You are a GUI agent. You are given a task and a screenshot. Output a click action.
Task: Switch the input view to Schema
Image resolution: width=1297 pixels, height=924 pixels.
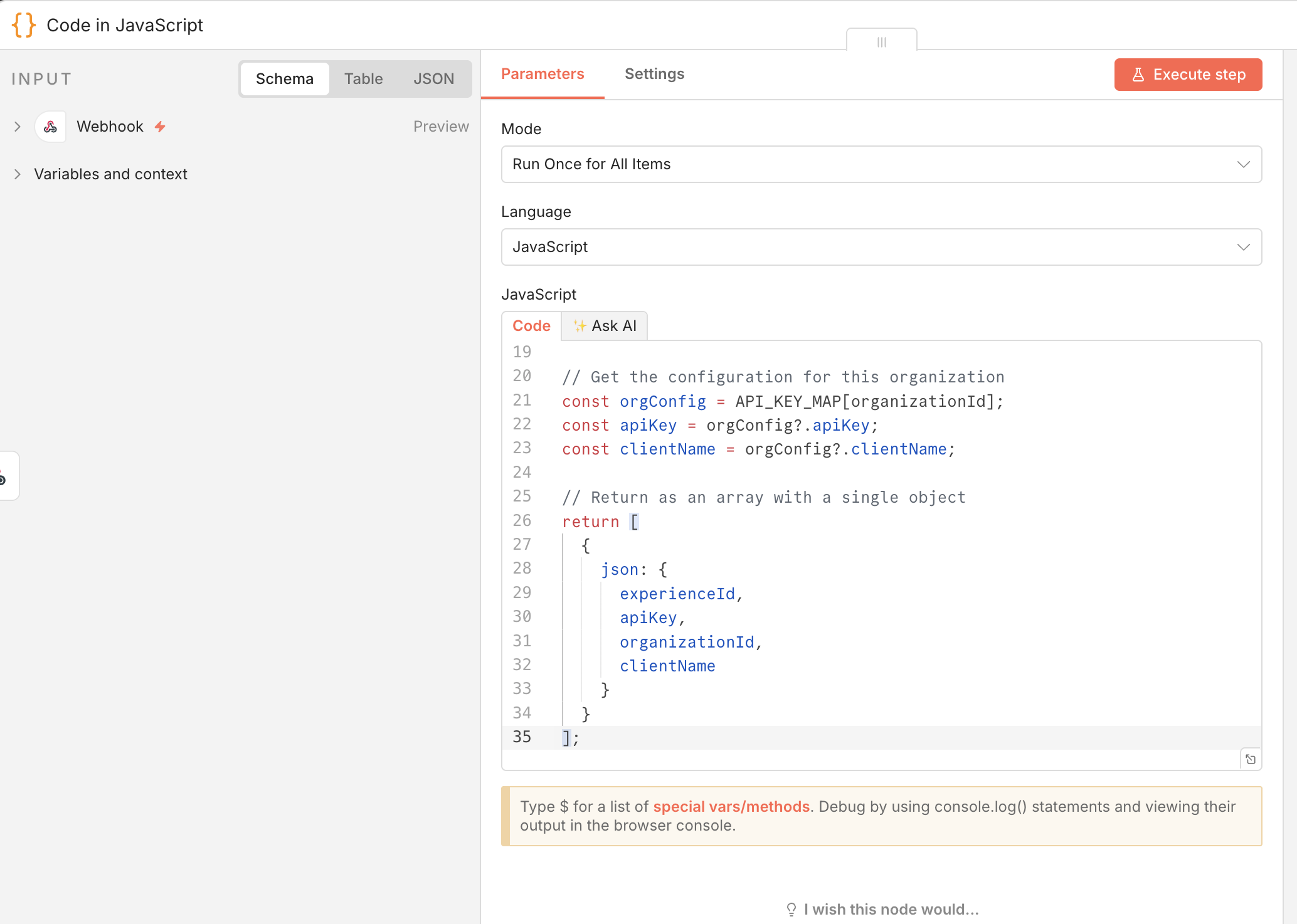pos(284,79)
